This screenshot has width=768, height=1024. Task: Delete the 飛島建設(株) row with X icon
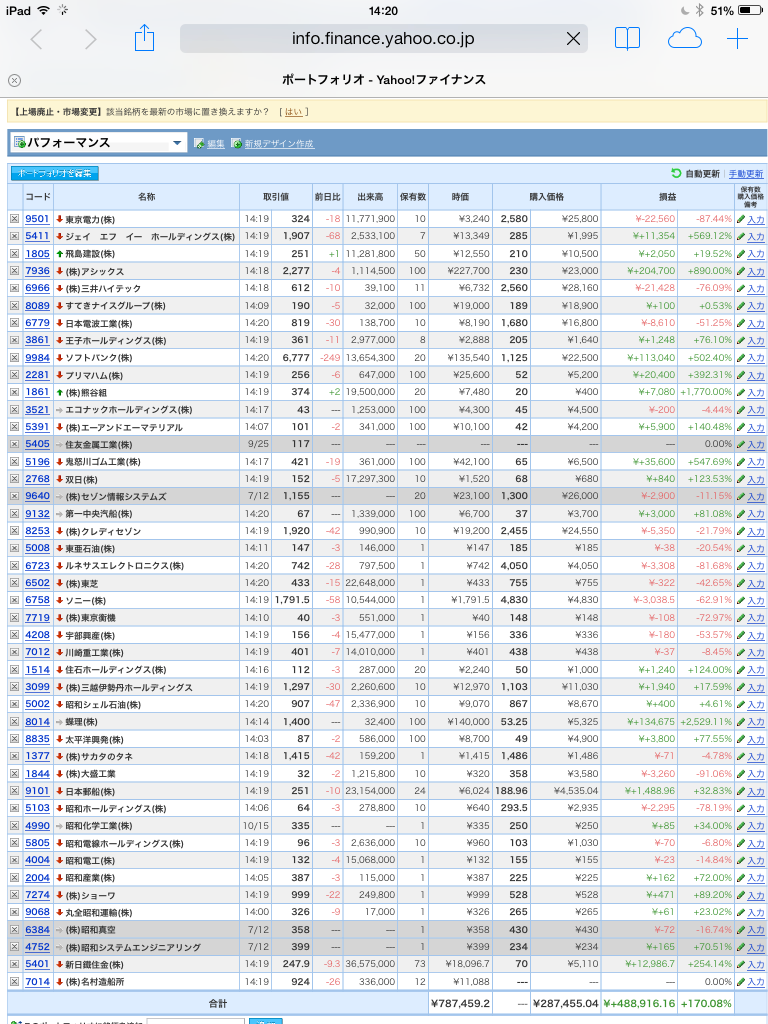(14, 253)
